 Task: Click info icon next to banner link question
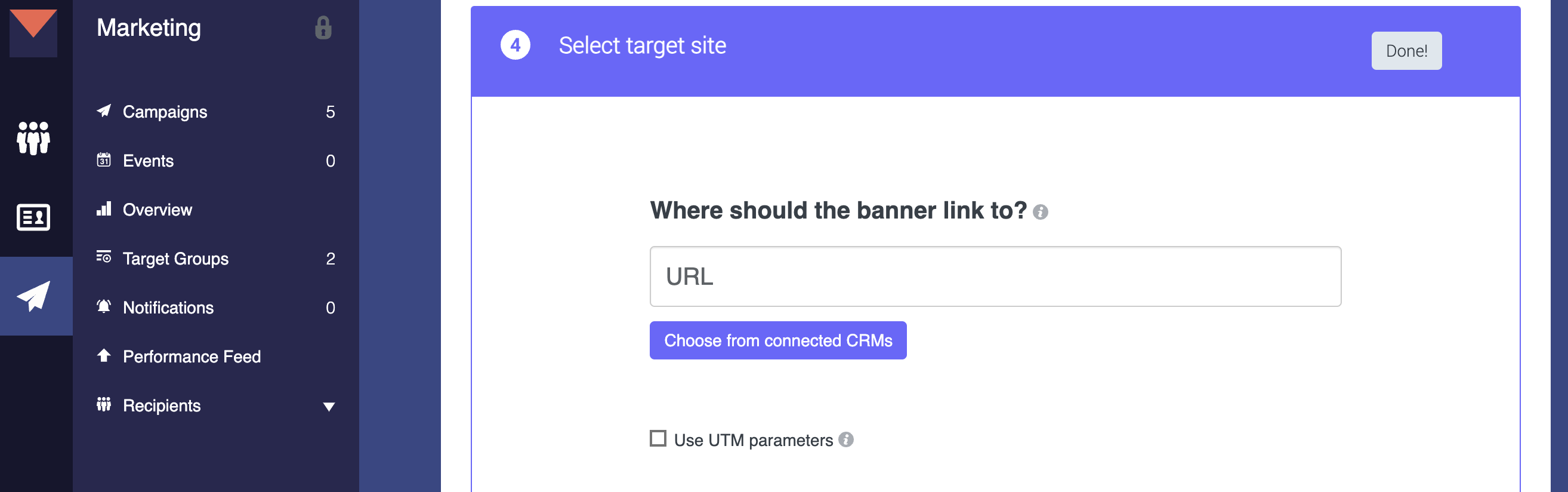pos(1040,212)
